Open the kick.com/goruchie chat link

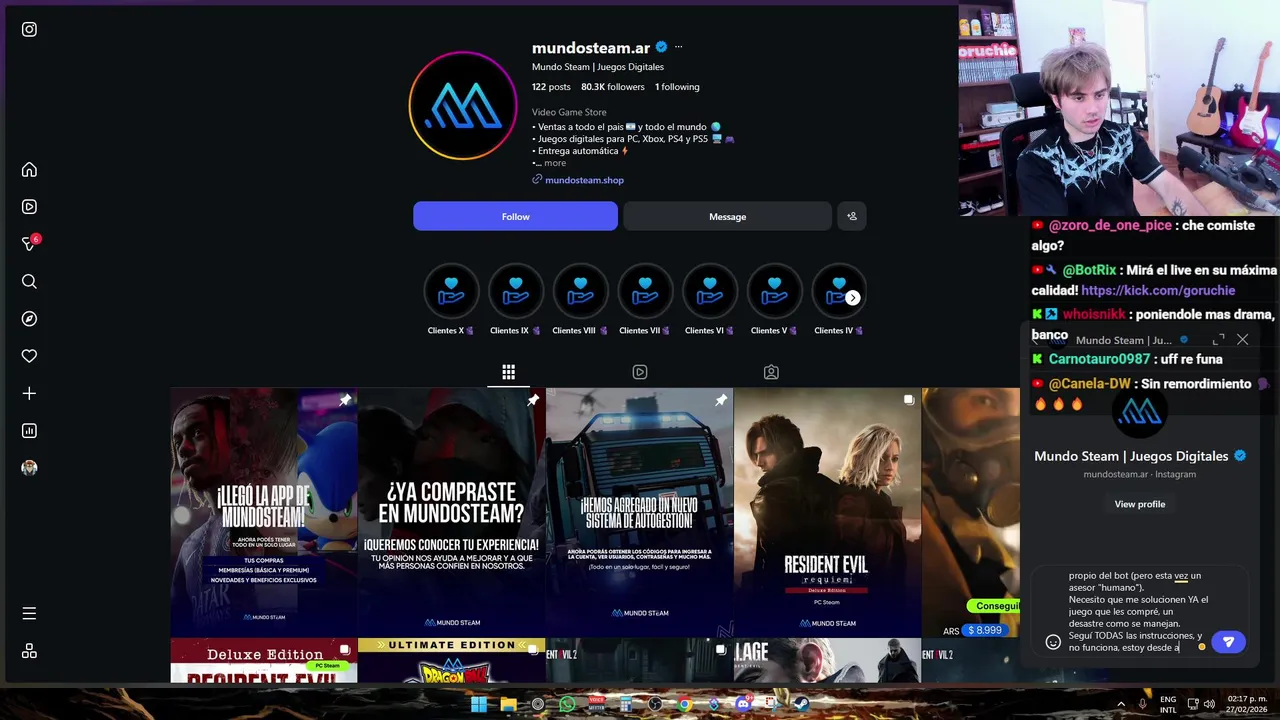(x=1158, y=290)
